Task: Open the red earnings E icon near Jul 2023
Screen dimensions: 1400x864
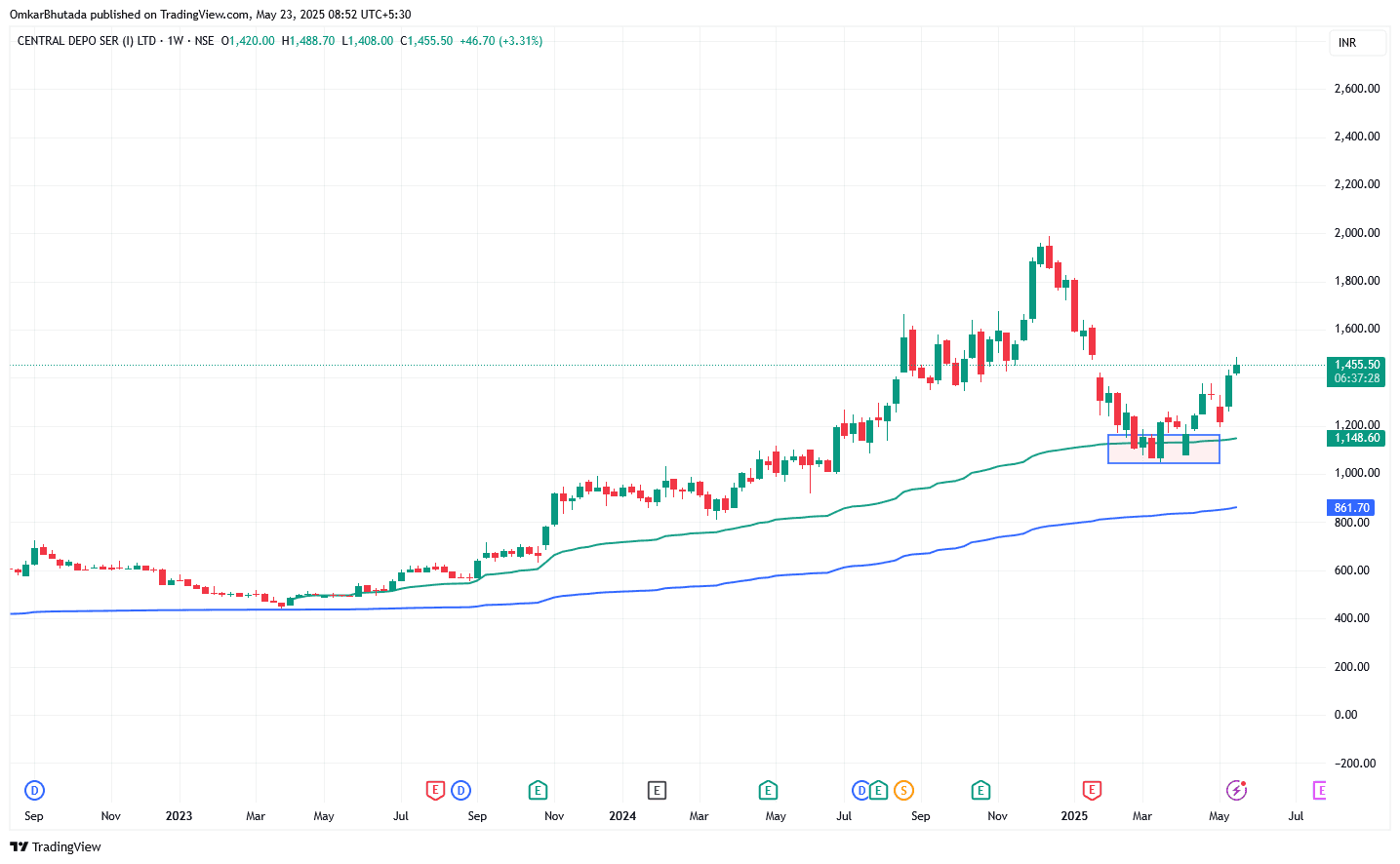Action: 435,790
